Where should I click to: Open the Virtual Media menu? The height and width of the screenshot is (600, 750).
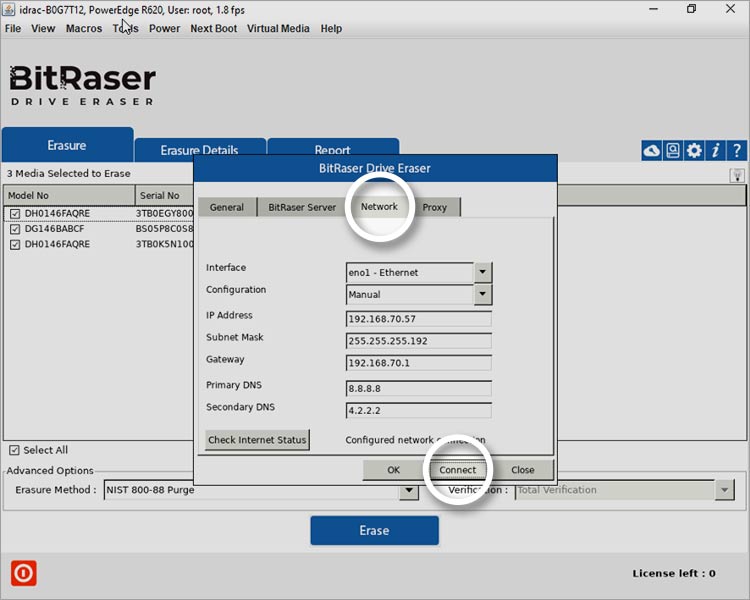point(278,29)
